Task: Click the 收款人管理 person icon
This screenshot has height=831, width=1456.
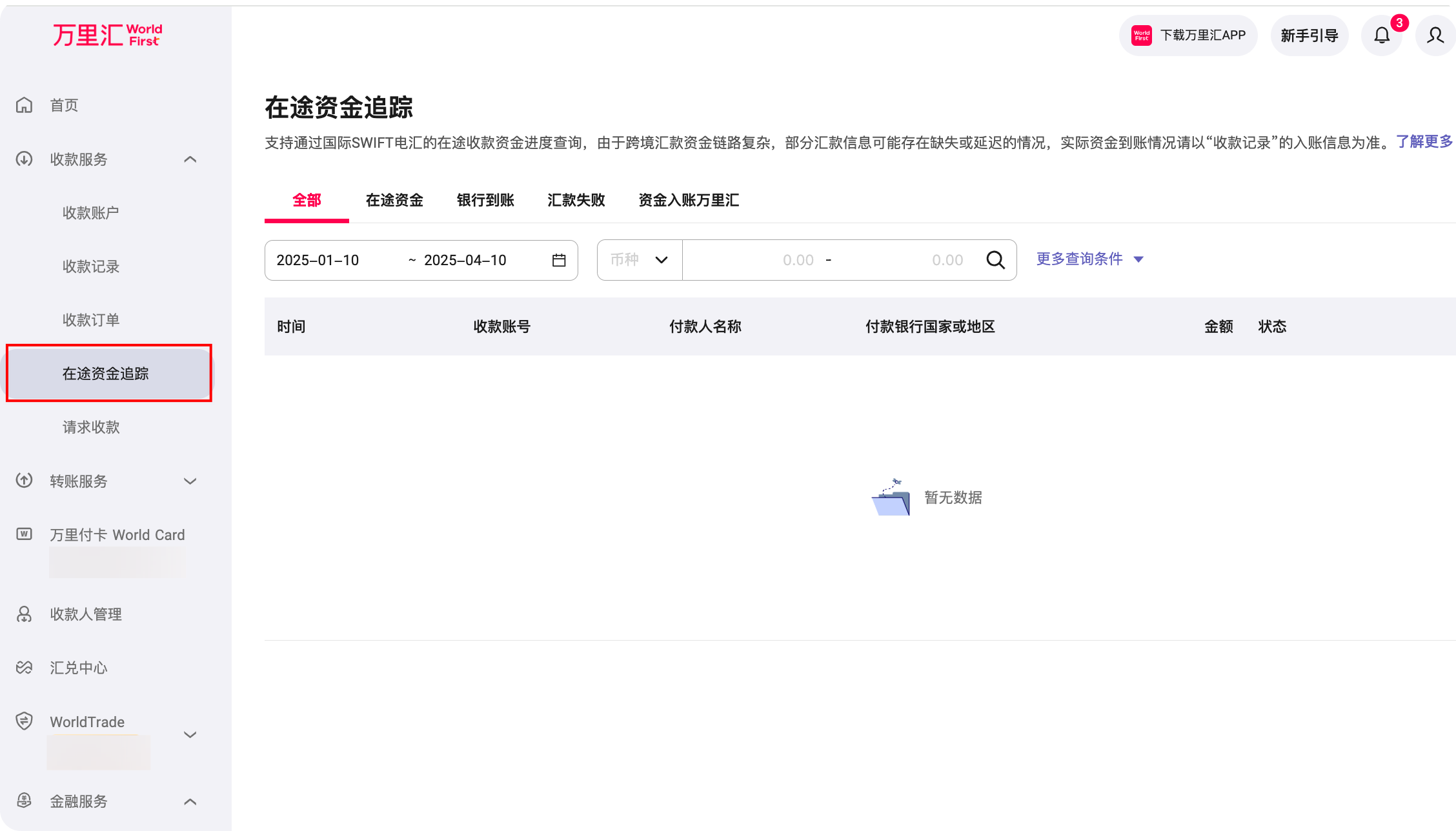Action: [x=24, y=614]
